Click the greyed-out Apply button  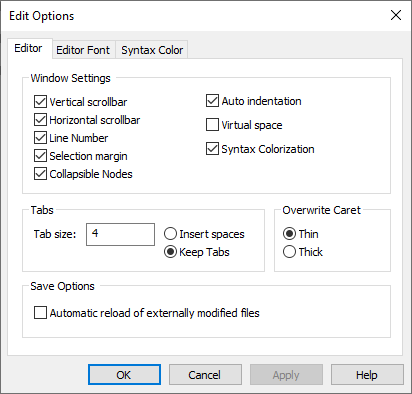(x=286, y=375)
